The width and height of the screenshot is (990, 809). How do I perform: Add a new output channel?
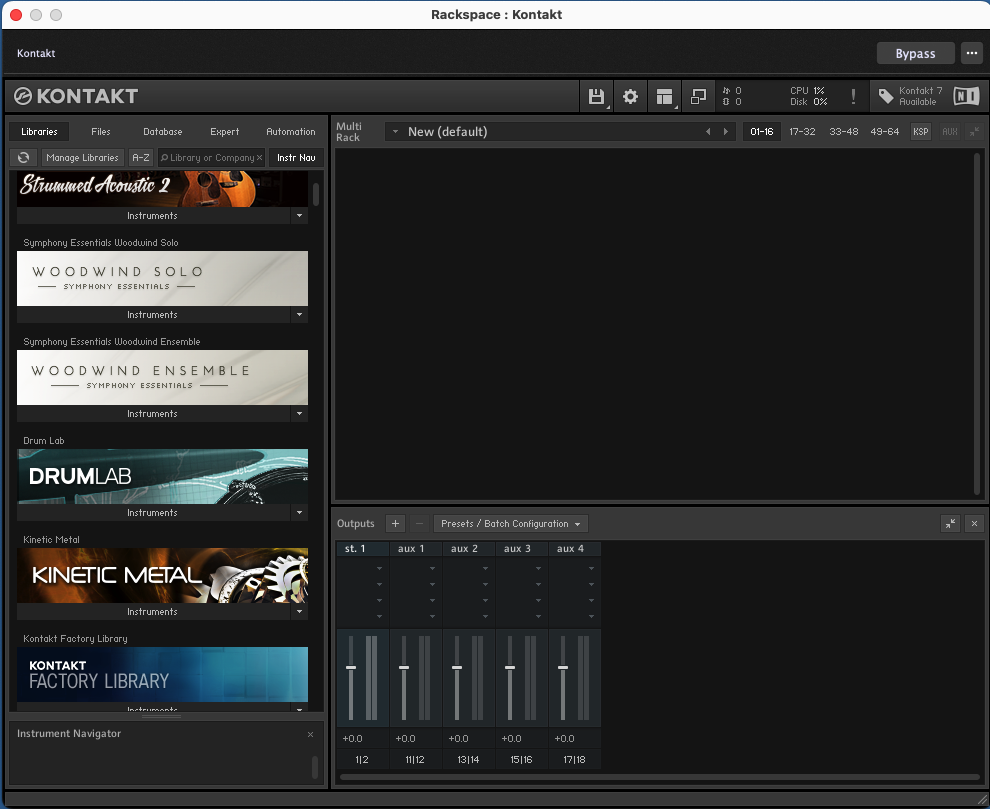click(x=395, y=524)
